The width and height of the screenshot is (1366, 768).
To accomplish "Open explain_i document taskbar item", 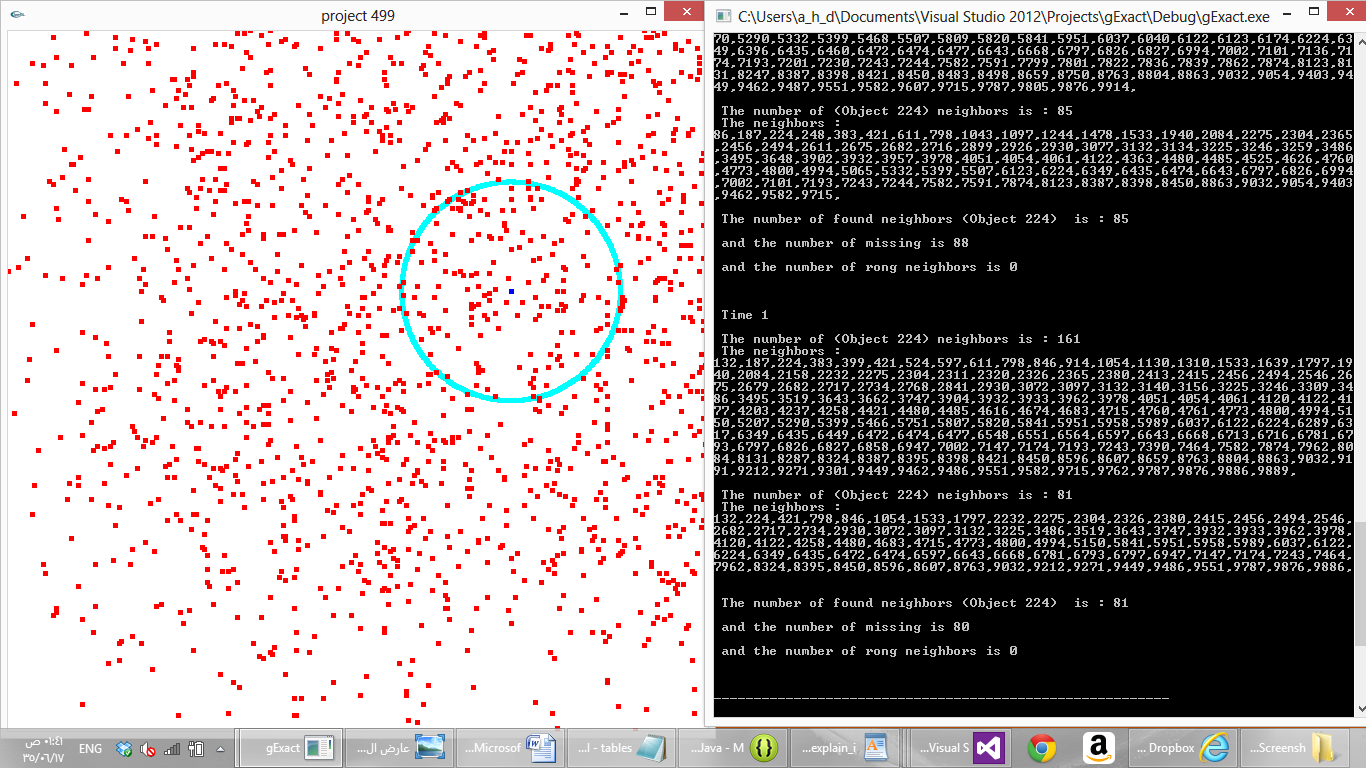I will (x=845, y=747).
